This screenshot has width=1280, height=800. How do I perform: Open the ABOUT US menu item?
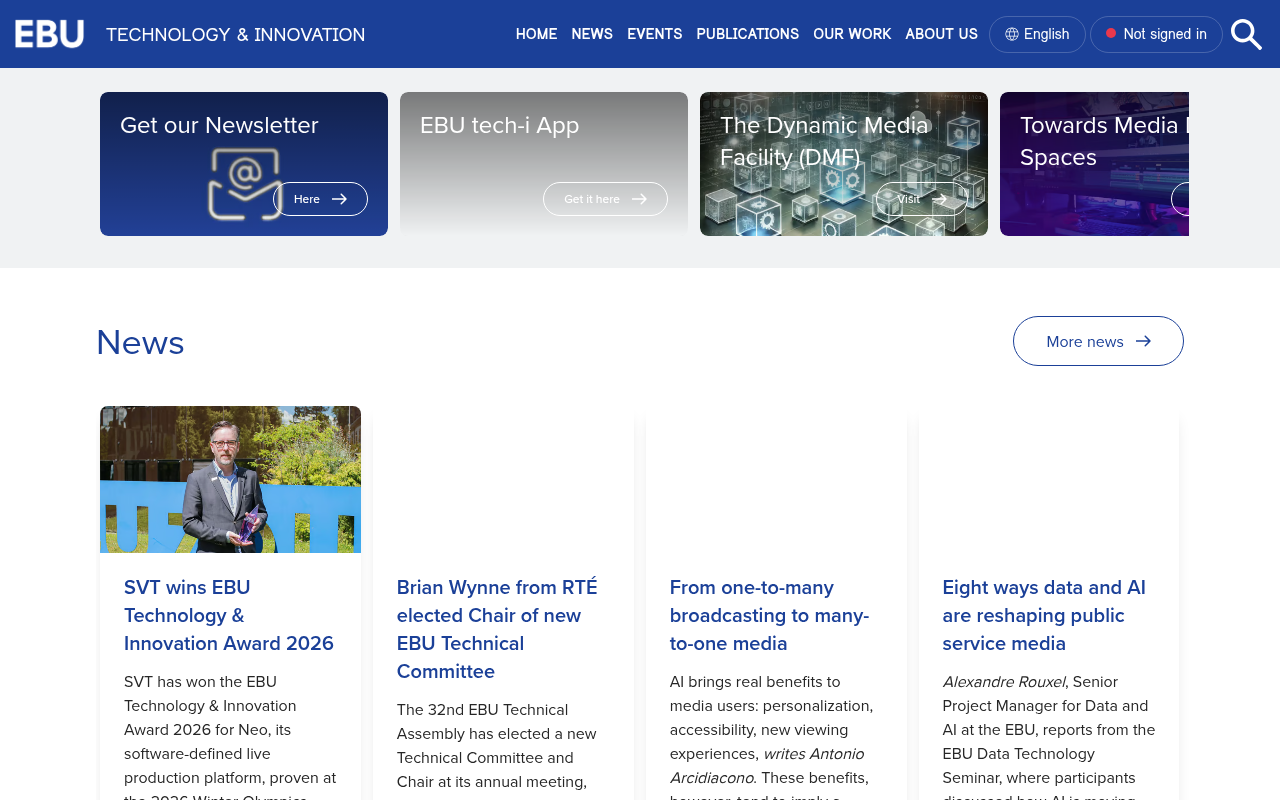click(x=942, y=34)
